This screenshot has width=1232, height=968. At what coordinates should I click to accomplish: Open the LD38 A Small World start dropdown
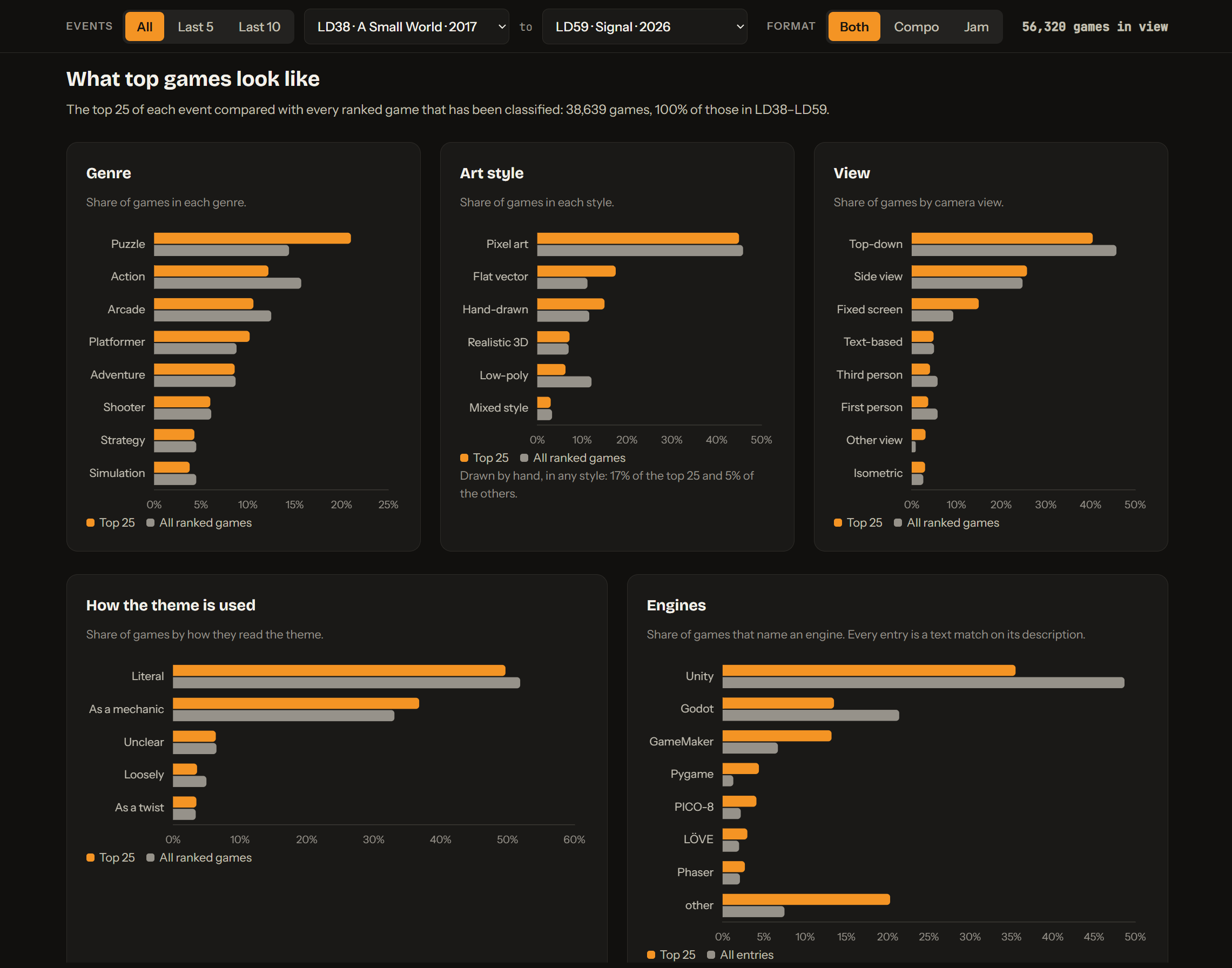coord(406,26)
